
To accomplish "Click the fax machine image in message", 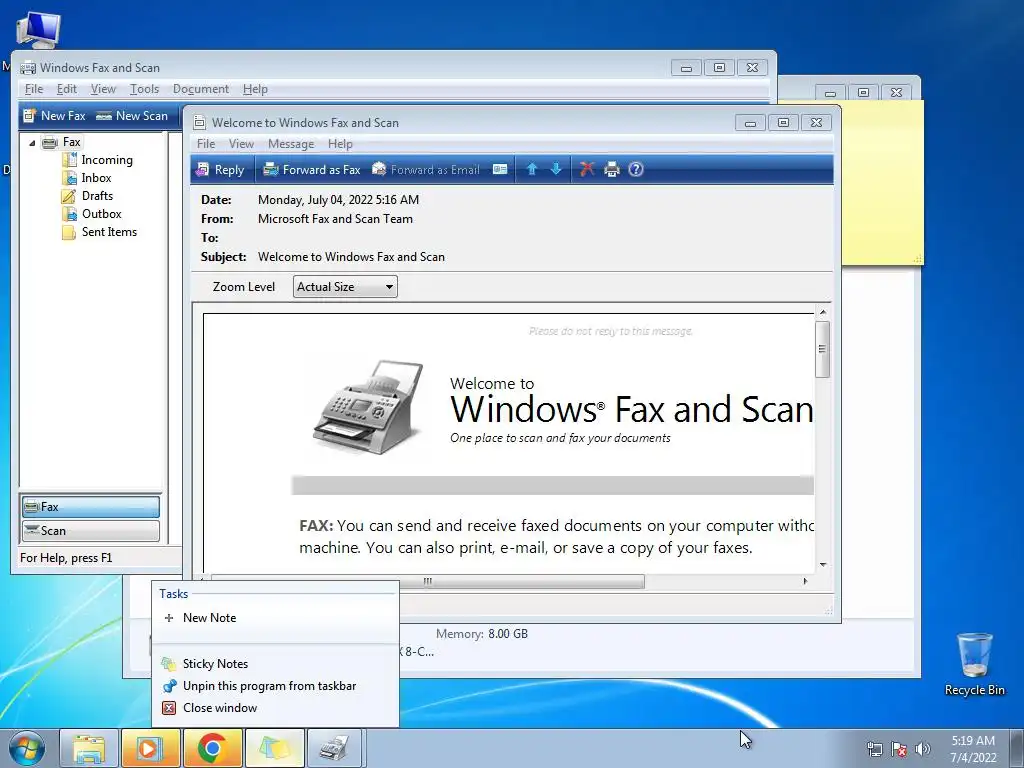I will pyautogui.click(x=369, y=407).
